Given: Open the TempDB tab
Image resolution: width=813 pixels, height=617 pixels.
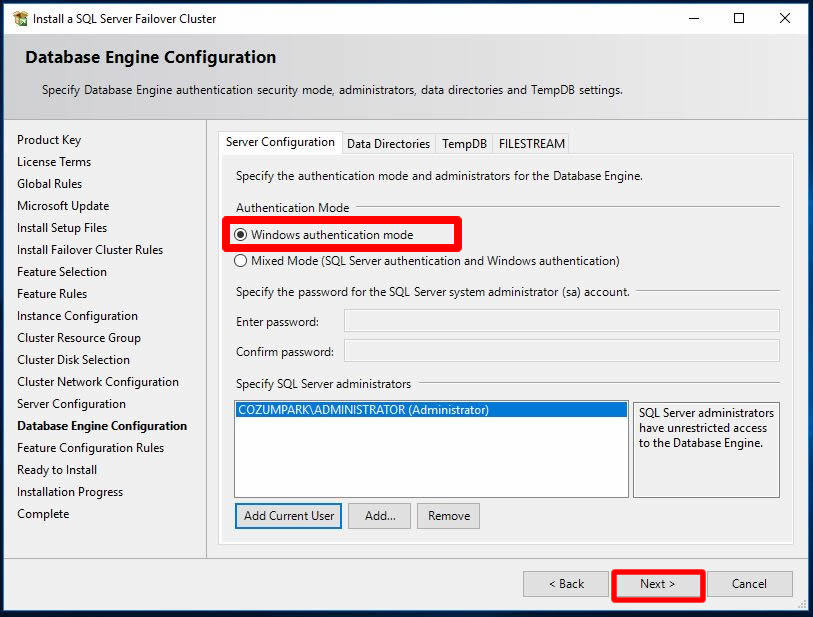Looking at the screenshot, I should click(x=464, y=144).
